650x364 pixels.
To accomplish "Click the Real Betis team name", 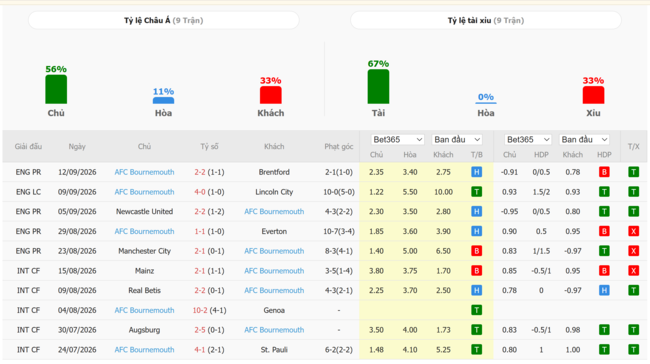I will 144,290.
